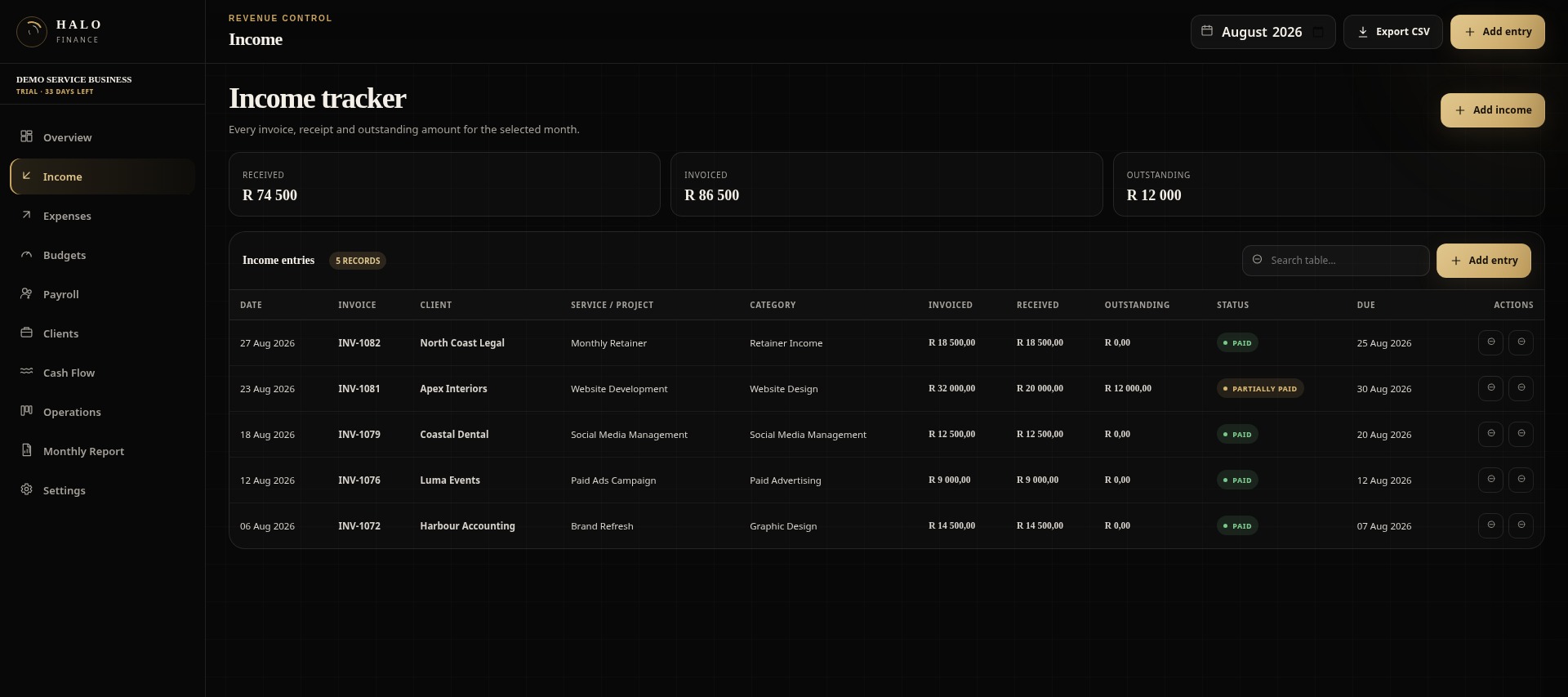Click the Expenses arrow icon in sidebar
Viewport: 1568px width, 697px height.
click(x=27, y=215)
